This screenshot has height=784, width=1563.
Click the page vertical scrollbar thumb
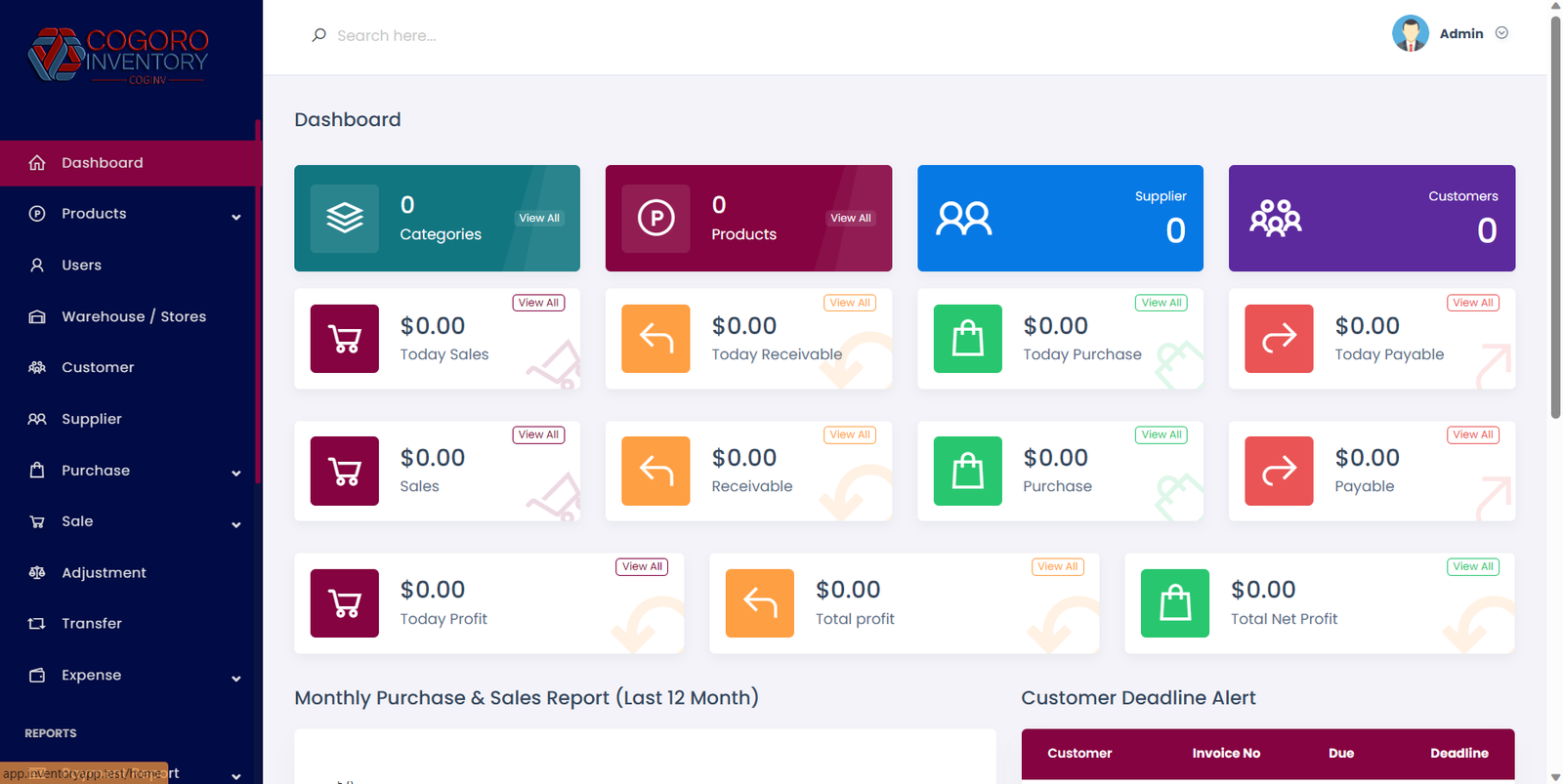(1555, 215)
